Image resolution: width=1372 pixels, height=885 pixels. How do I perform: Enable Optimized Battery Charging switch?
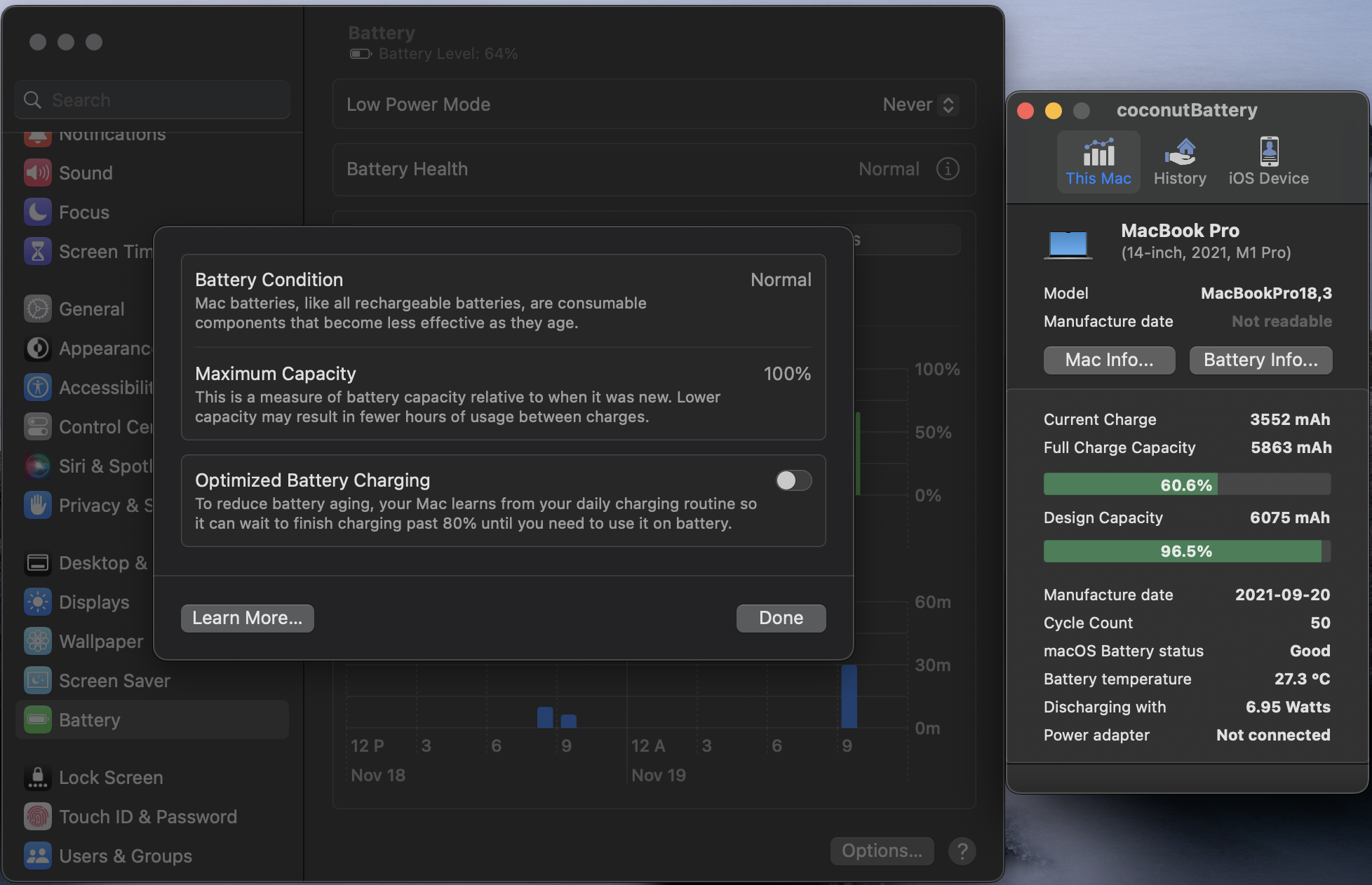[793, 480]
